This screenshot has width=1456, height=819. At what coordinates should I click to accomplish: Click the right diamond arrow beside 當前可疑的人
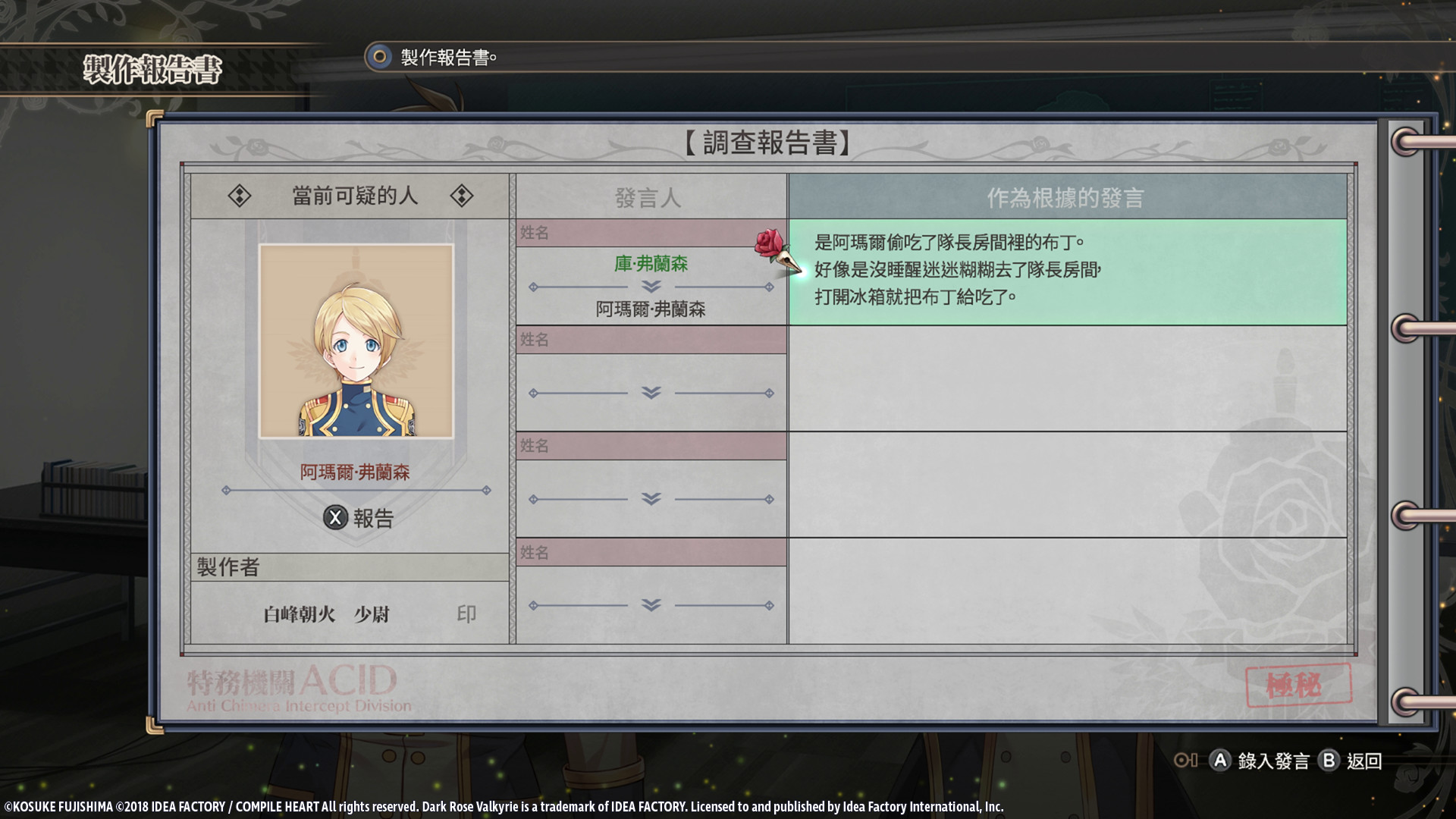click(x=461, y=196)
